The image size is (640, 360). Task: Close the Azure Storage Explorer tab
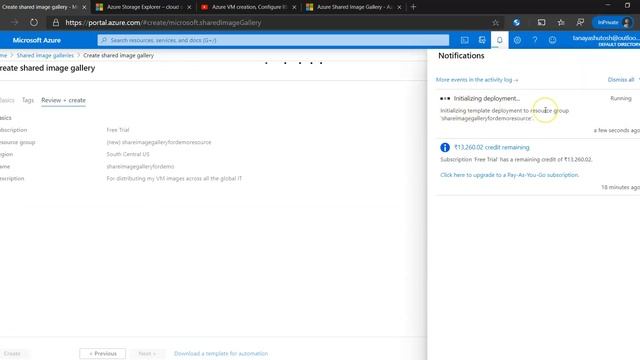click(189, 7)
